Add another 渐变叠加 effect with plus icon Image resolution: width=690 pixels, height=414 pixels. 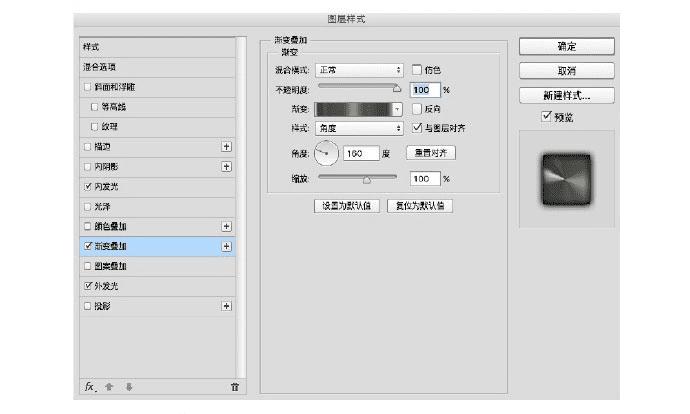pyautogui.click(x=226, y=246)
